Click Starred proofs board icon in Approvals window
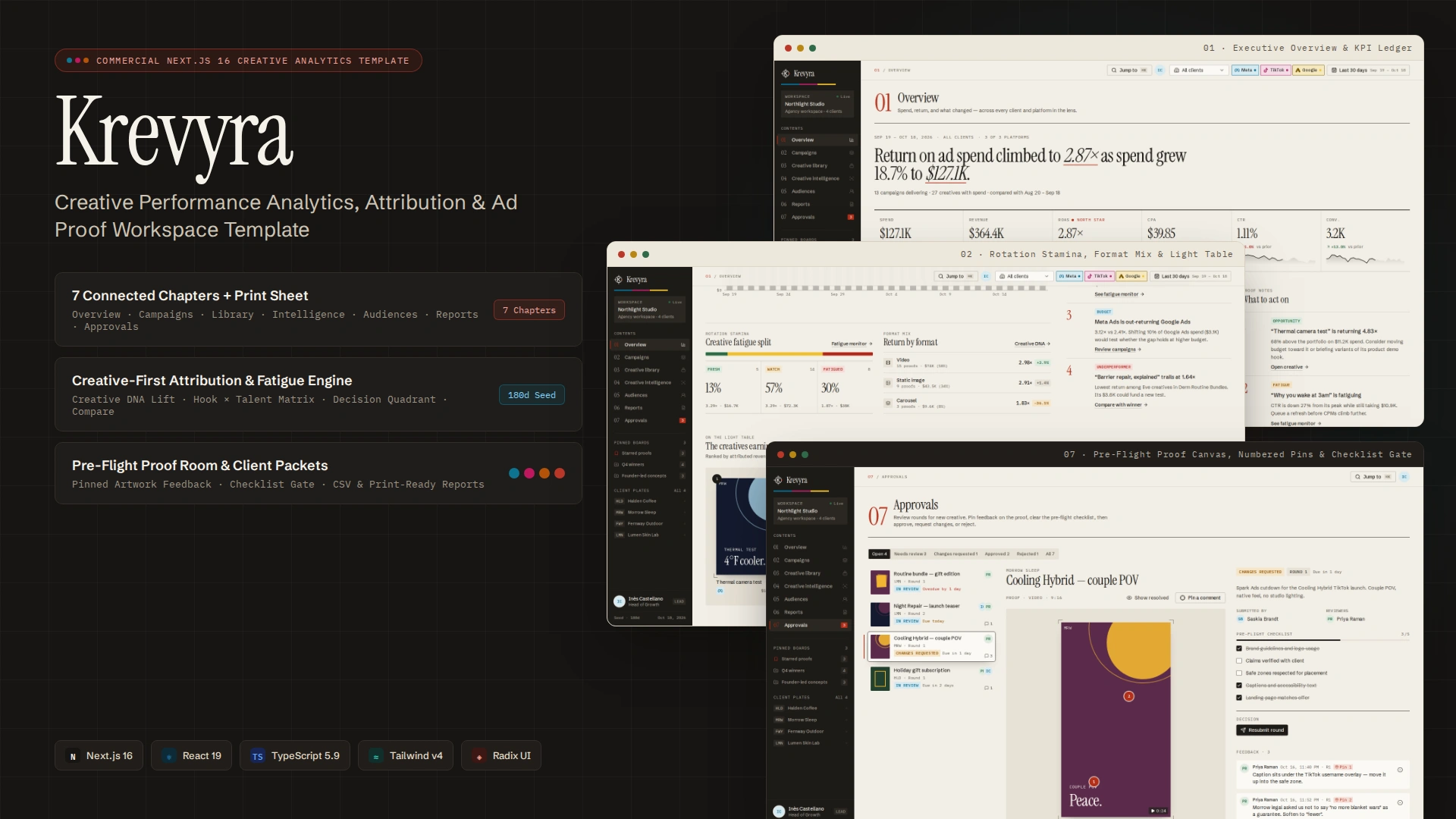This screenshot has width=1456, height=819. (777, 659)
